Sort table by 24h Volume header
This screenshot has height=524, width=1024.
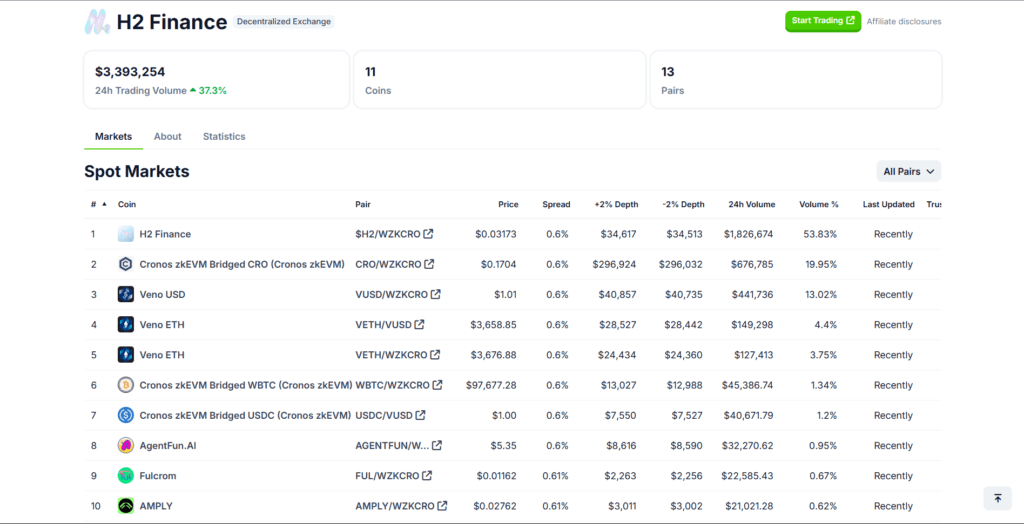point(752,205)
